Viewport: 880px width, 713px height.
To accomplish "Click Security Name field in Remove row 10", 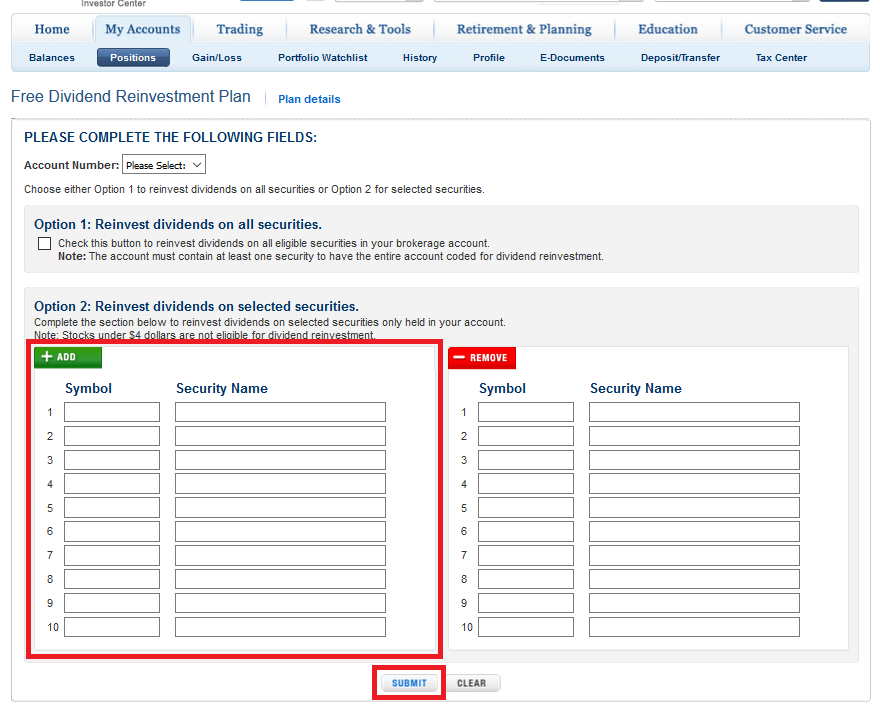I will pyautogui.click(x=694, y=627).
